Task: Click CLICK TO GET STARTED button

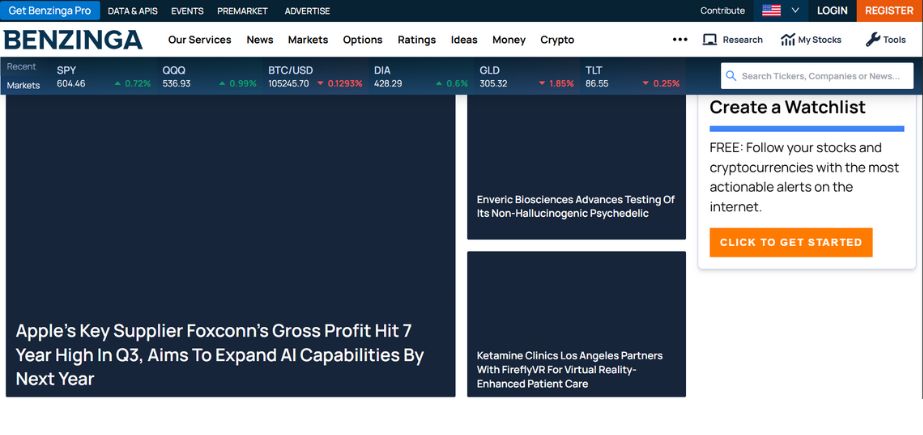Action: pos(791,243)
